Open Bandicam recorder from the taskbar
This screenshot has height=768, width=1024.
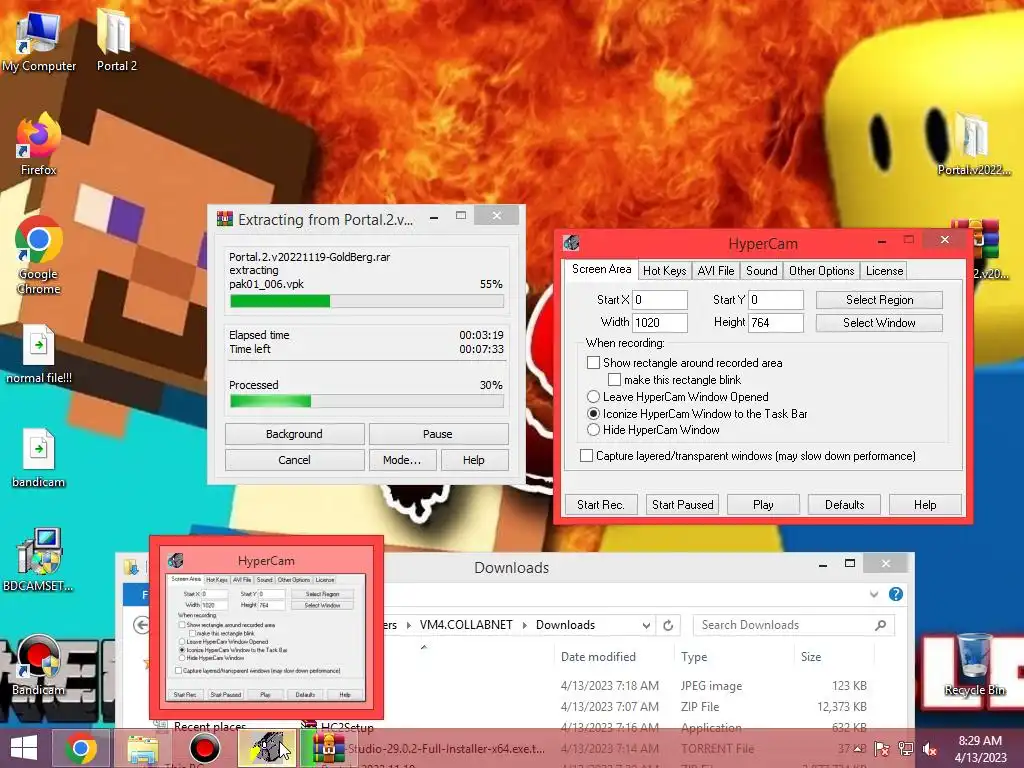(204, 748)
